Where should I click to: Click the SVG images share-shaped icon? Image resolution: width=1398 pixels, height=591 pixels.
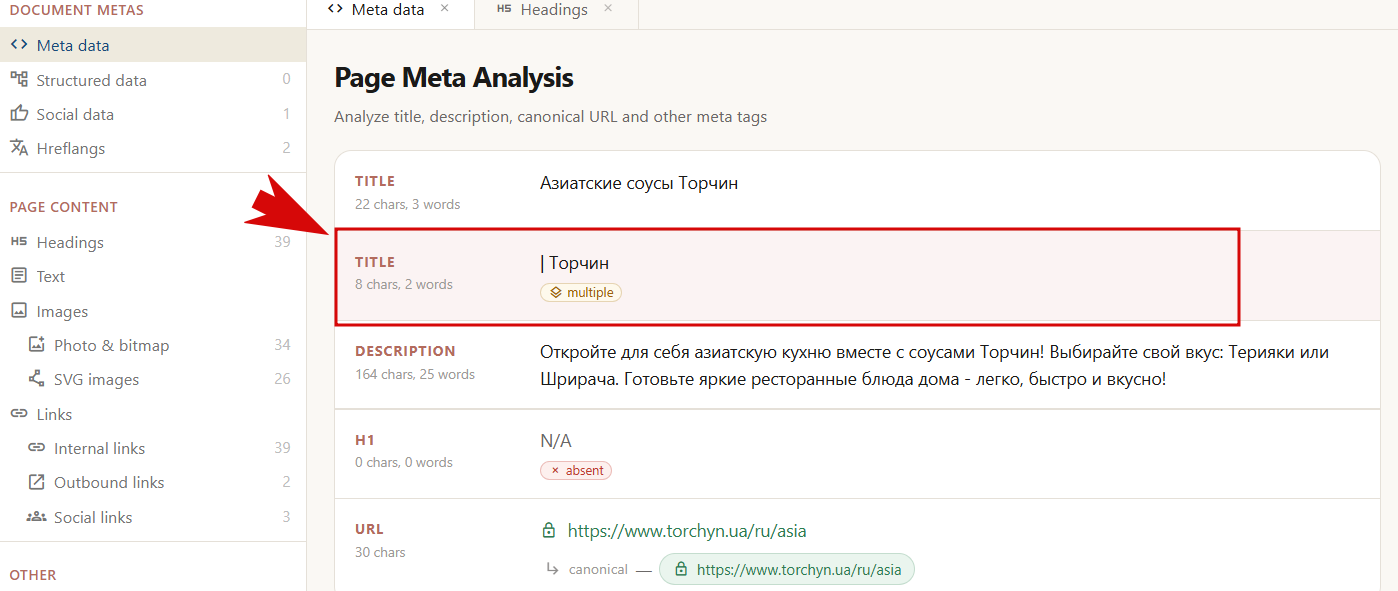click(x=37, y=379)
